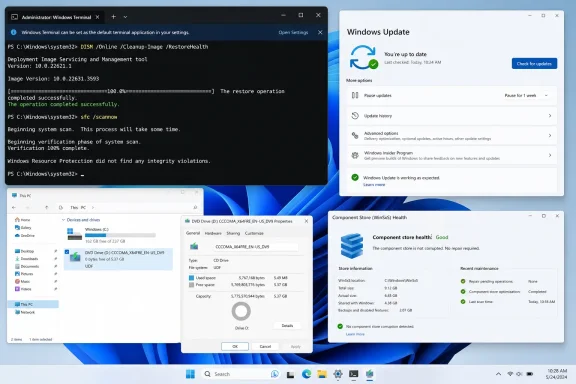This screenshot has height=384, width=576.
Task: Open Desktop in explorer sidebar
Action: [25, 251]
